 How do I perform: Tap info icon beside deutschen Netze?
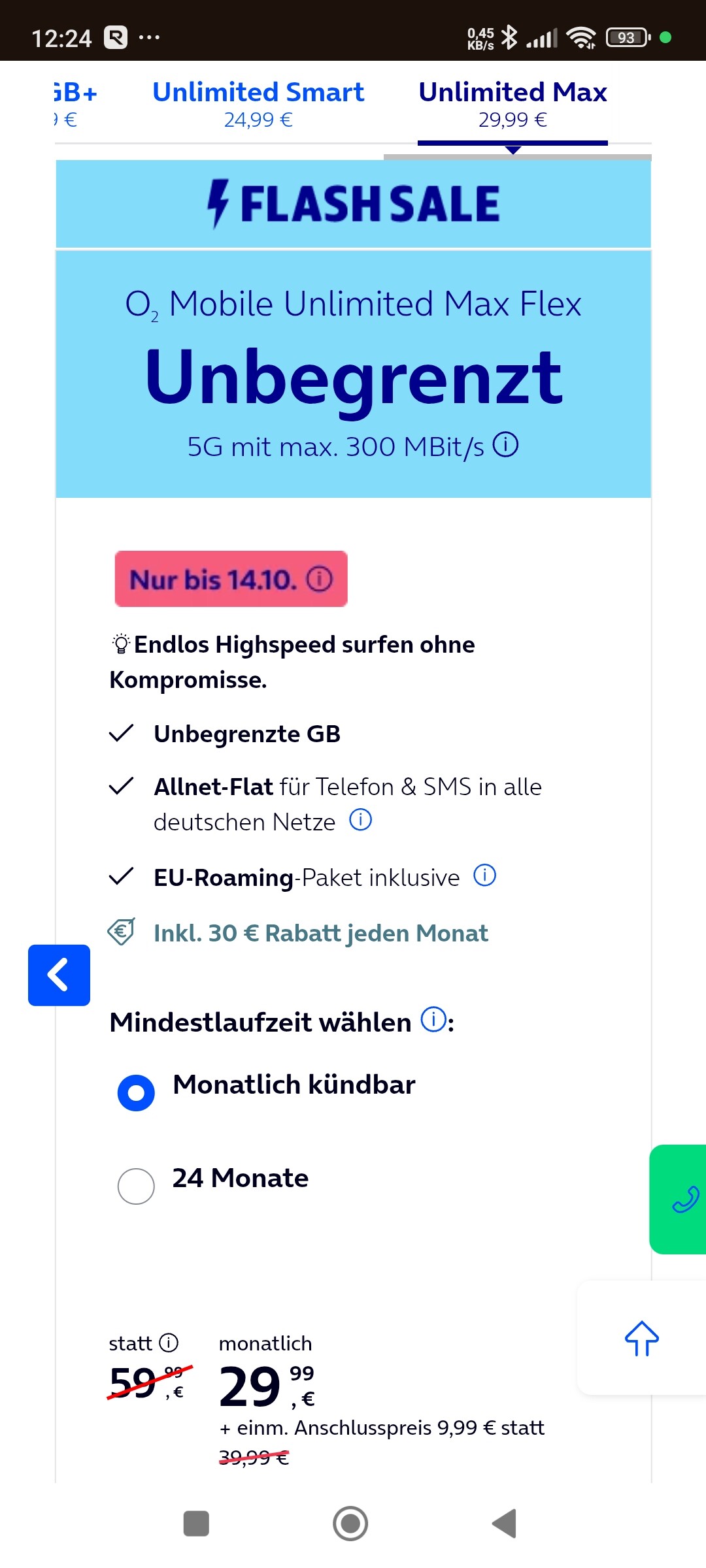coord(361,819)
